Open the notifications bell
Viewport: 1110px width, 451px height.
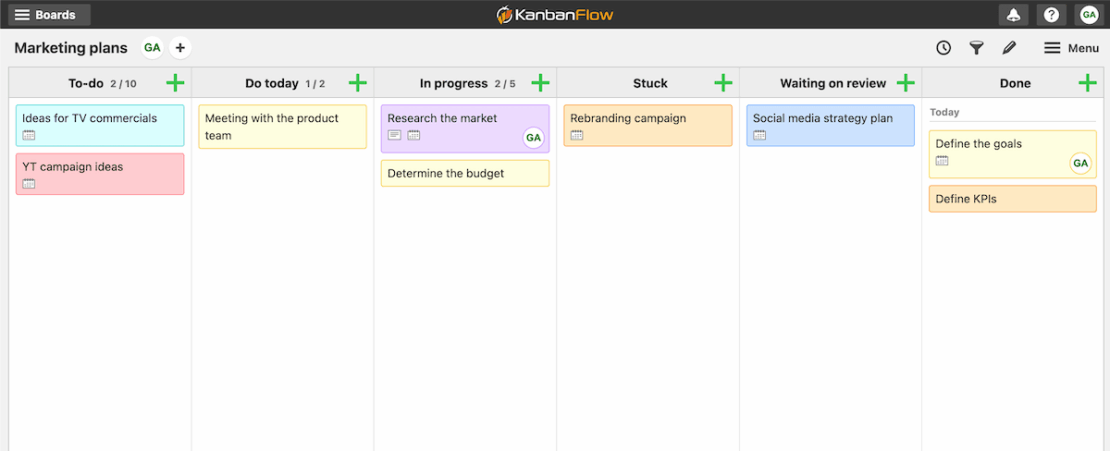click(1013, 15)
